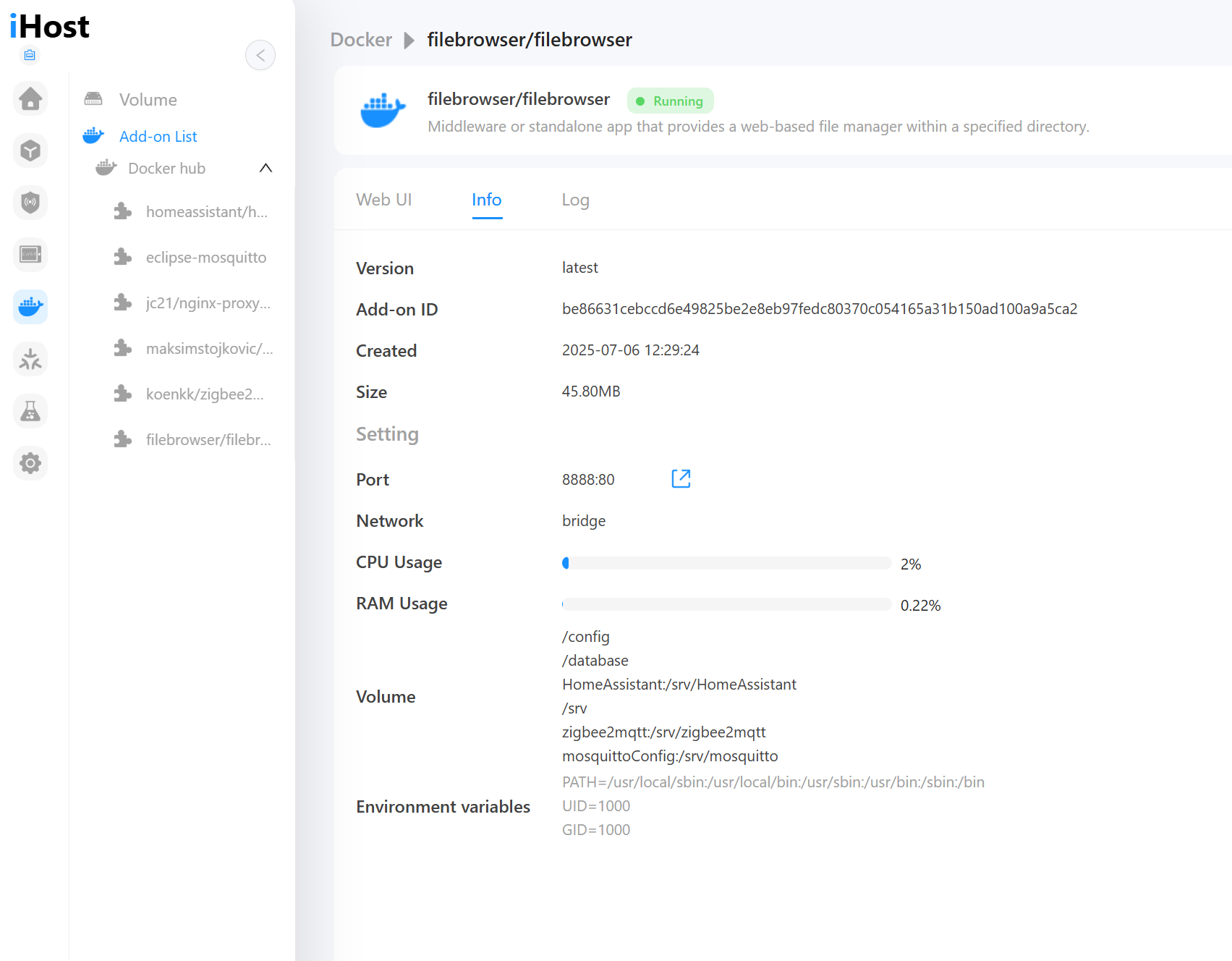This screenshot has height=961, width=1232.
Task: Open the homeassistant add-on entry
Action: (x=206, y=212)
